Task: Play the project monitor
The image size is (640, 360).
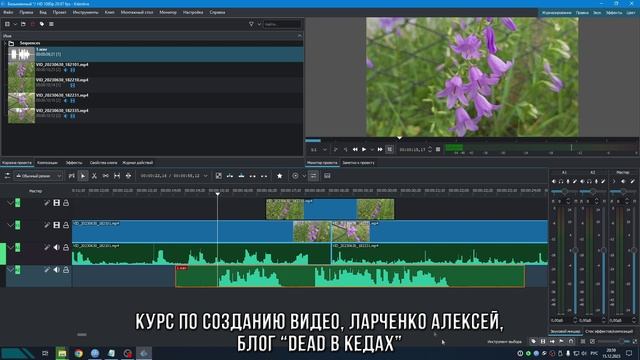Action: (x=364, y=150)
